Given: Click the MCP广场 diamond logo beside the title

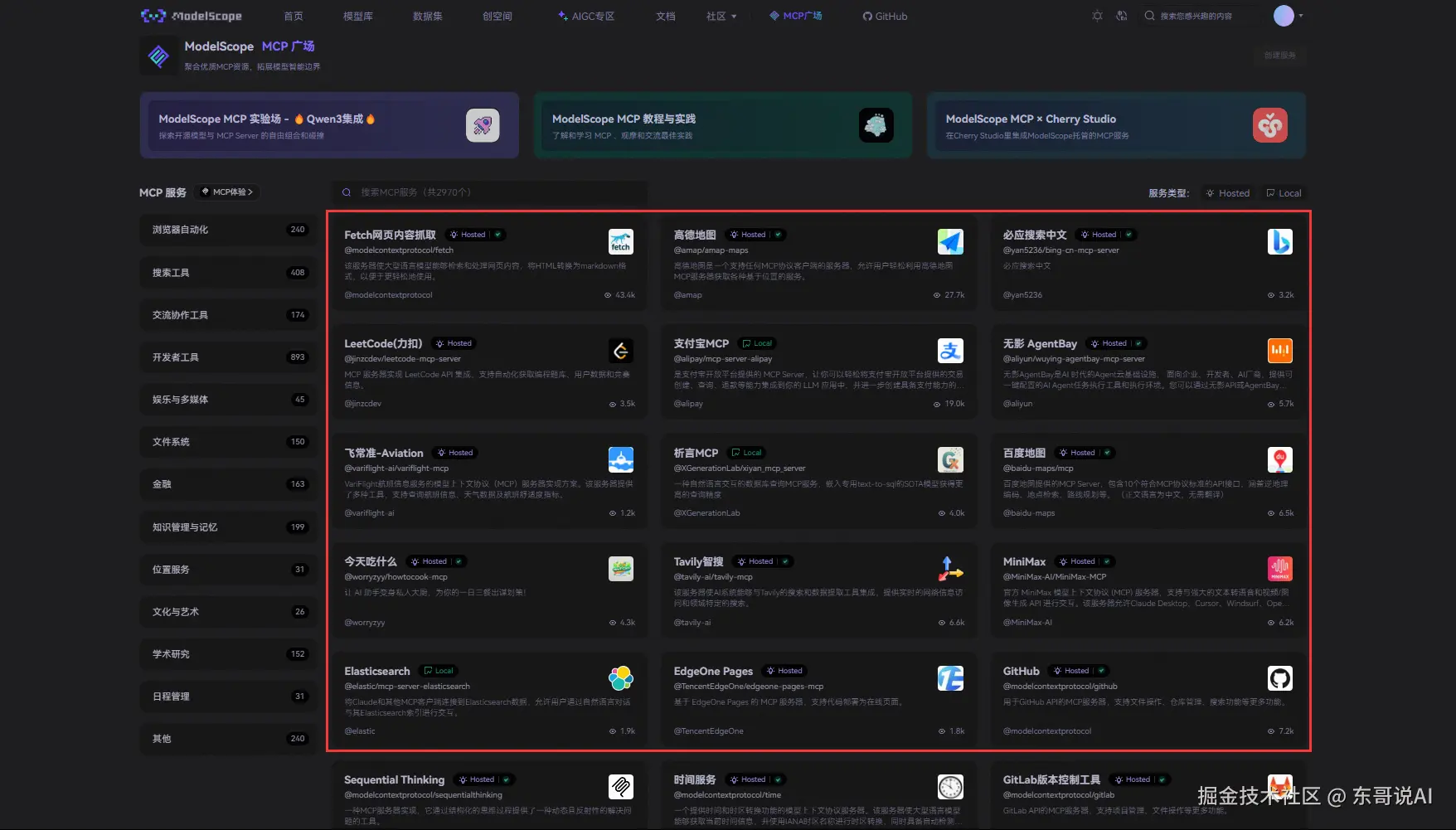Looking at the screenshot, I should 158,56.
